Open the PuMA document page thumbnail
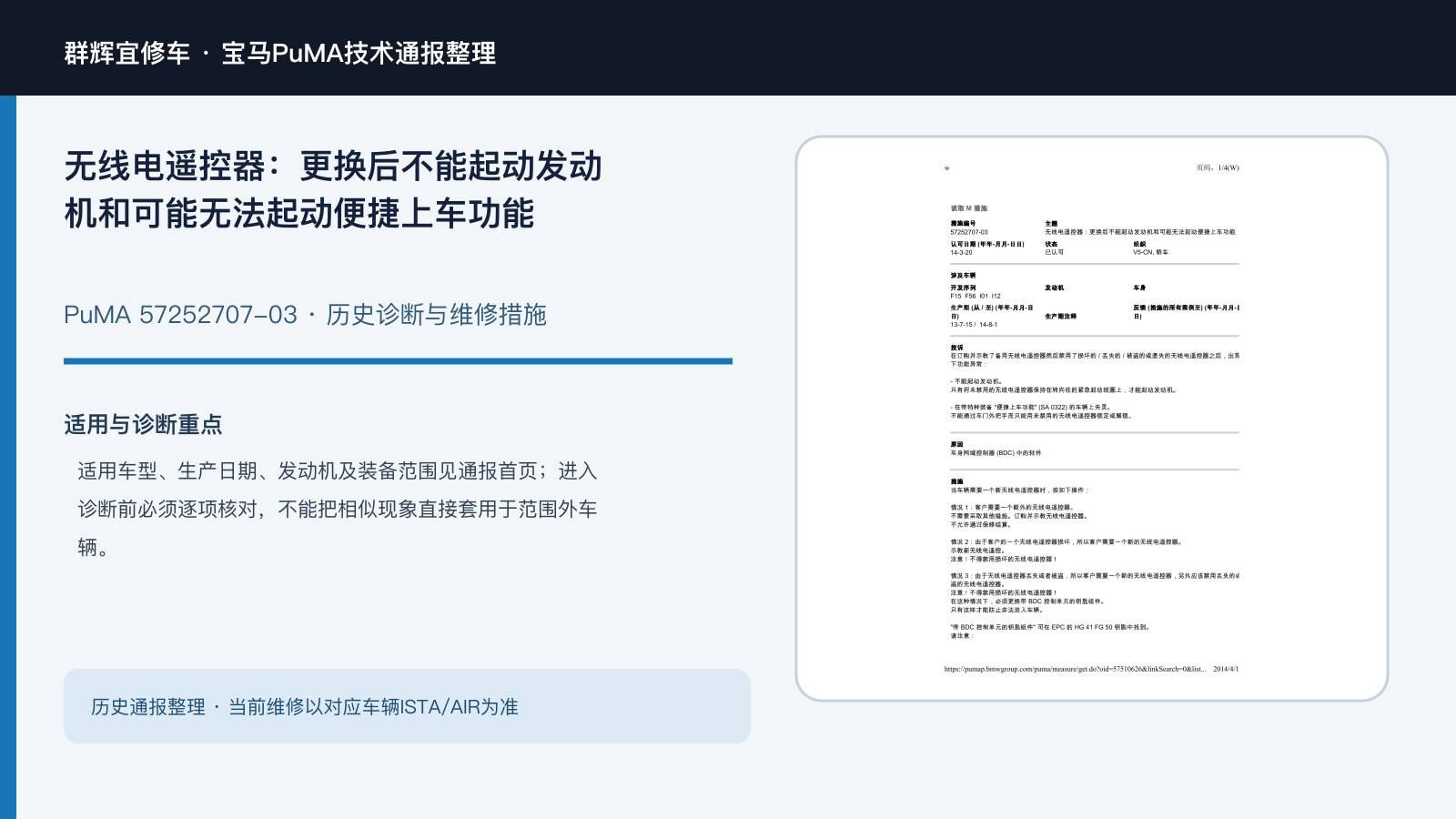This screenshot has width=1456, height=819. point(1092,419)
